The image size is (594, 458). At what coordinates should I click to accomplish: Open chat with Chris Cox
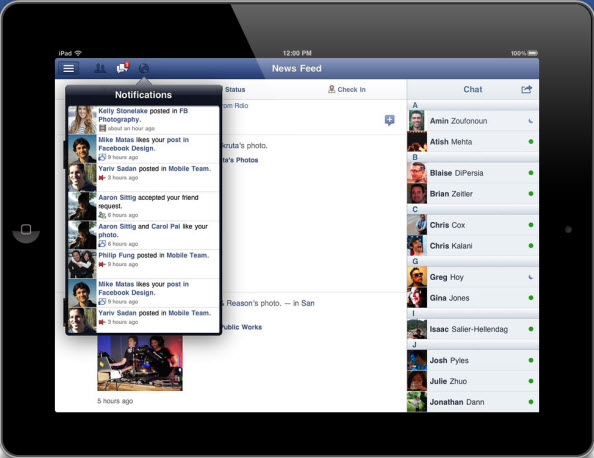[473, 225]
